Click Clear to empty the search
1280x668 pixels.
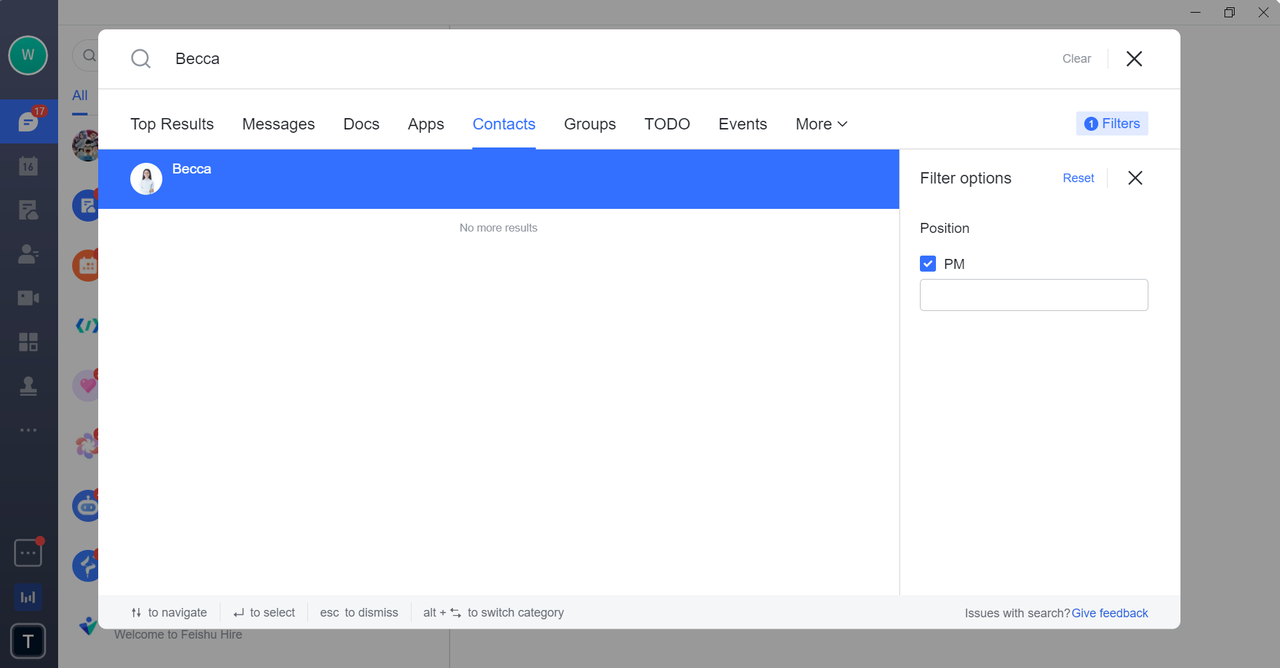click(1076, 59)
